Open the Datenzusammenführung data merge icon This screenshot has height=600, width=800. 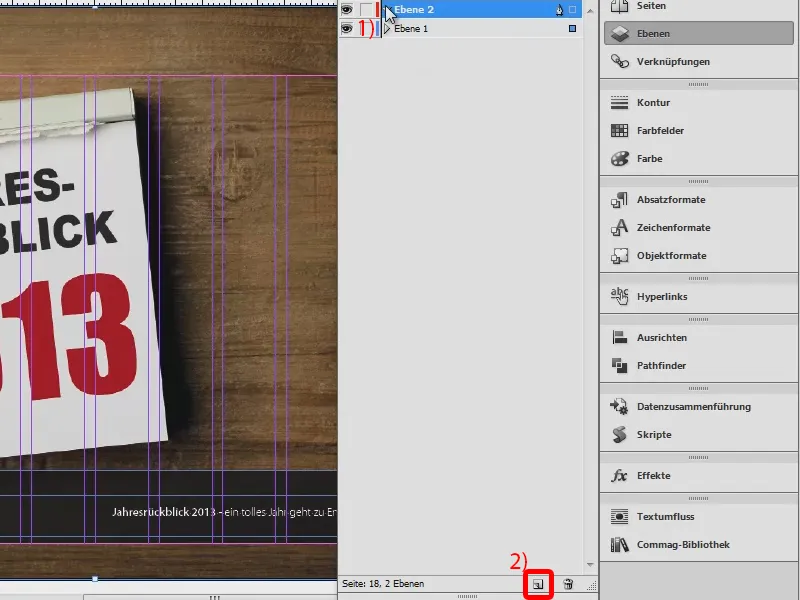pos(619,407)
